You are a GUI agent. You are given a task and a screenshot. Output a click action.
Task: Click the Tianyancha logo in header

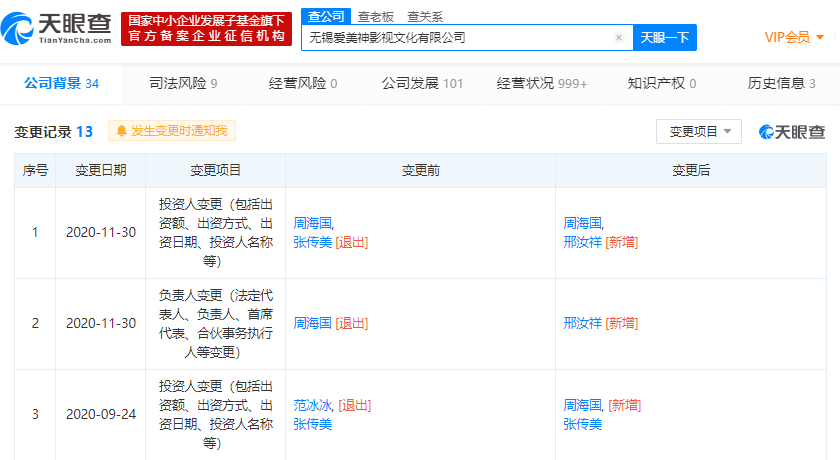62,30
